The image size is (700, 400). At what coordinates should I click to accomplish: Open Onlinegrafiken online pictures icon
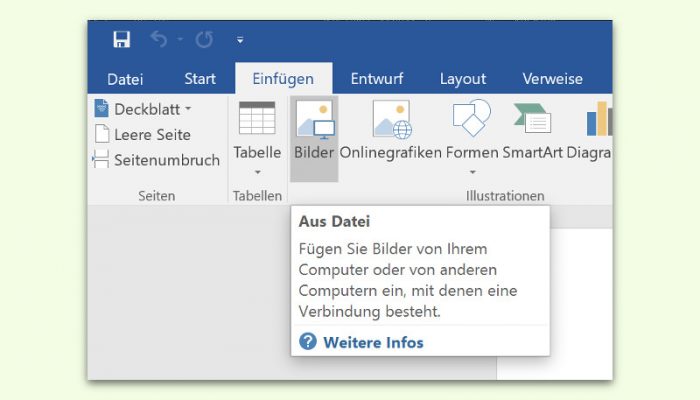(x=392, y=119)
